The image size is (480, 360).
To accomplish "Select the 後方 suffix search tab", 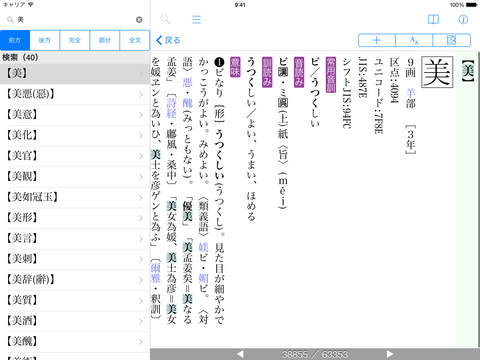I will click(45, 40).
